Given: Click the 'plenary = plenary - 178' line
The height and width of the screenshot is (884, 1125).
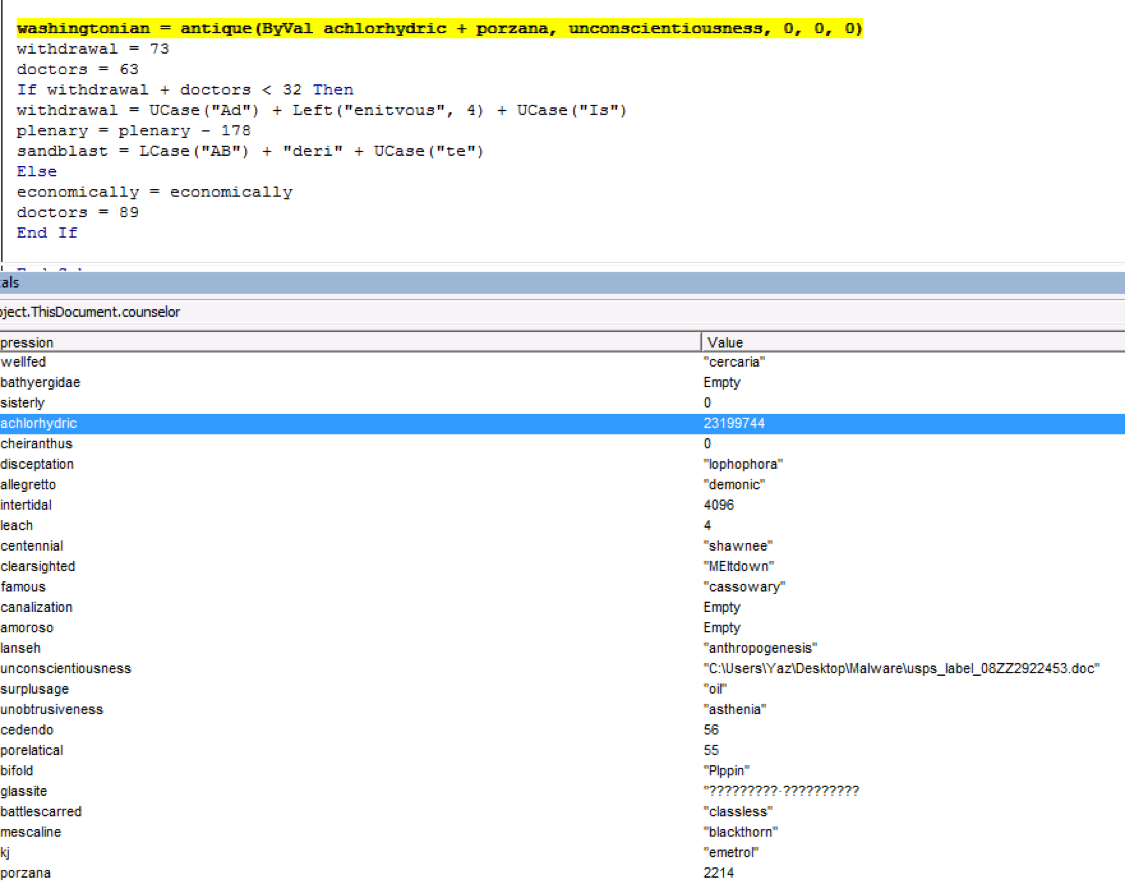Looking at the screenshot, I should (133, 131).
